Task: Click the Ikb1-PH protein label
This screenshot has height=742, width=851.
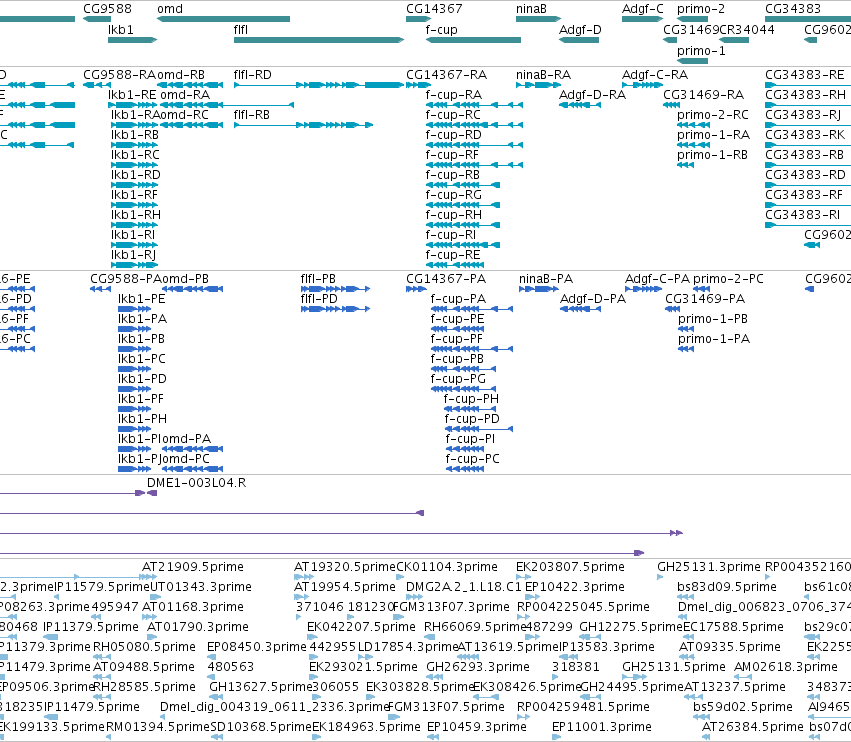Action: [142, 418]
